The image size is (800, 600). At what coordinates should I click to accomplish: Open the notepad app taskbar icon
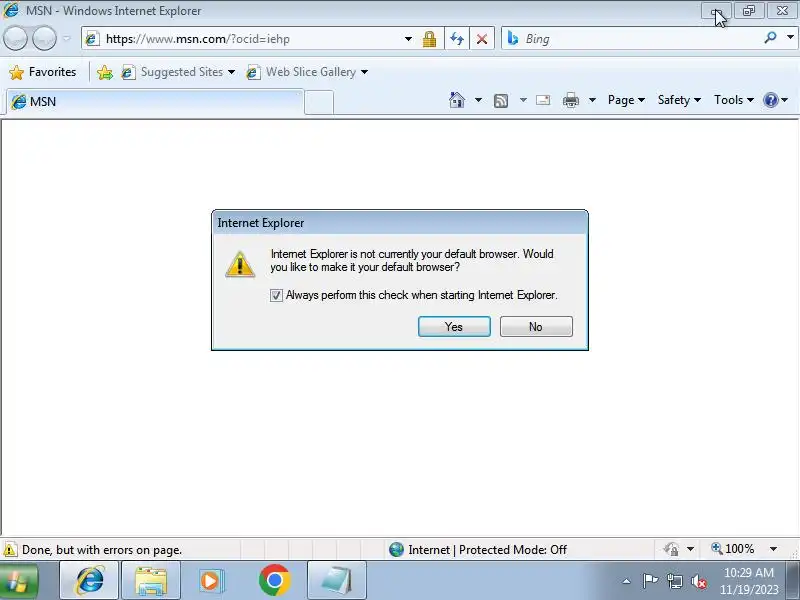[x=337, y=581]
